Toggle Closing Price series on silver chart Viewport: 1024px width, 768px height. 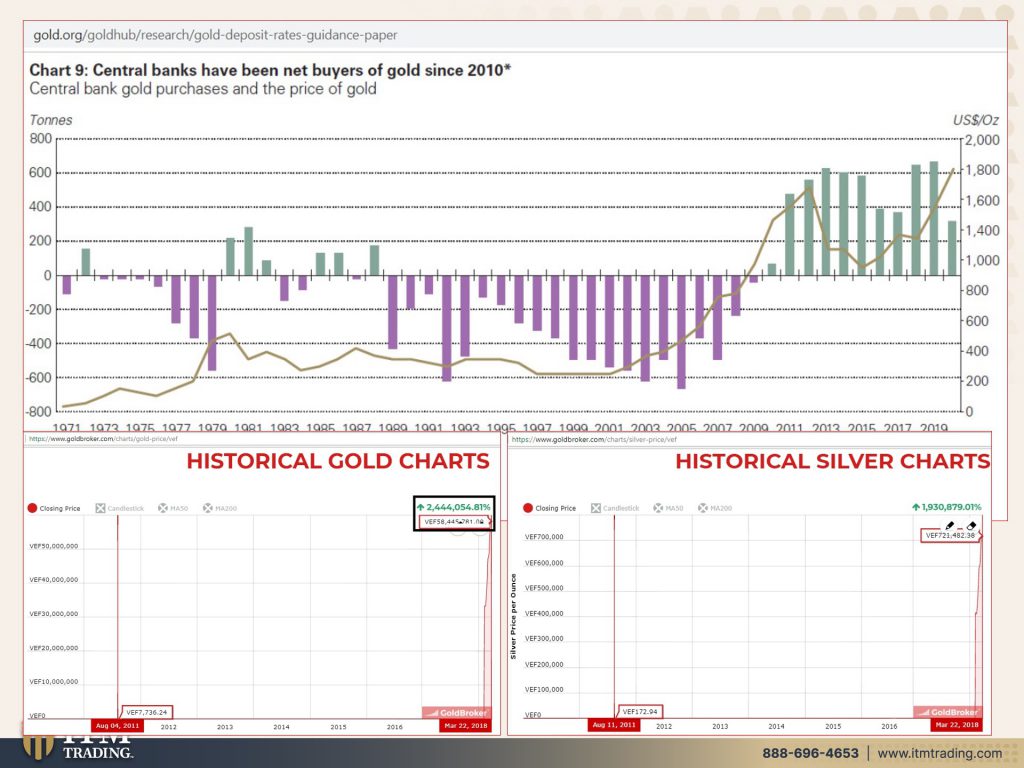549,508
